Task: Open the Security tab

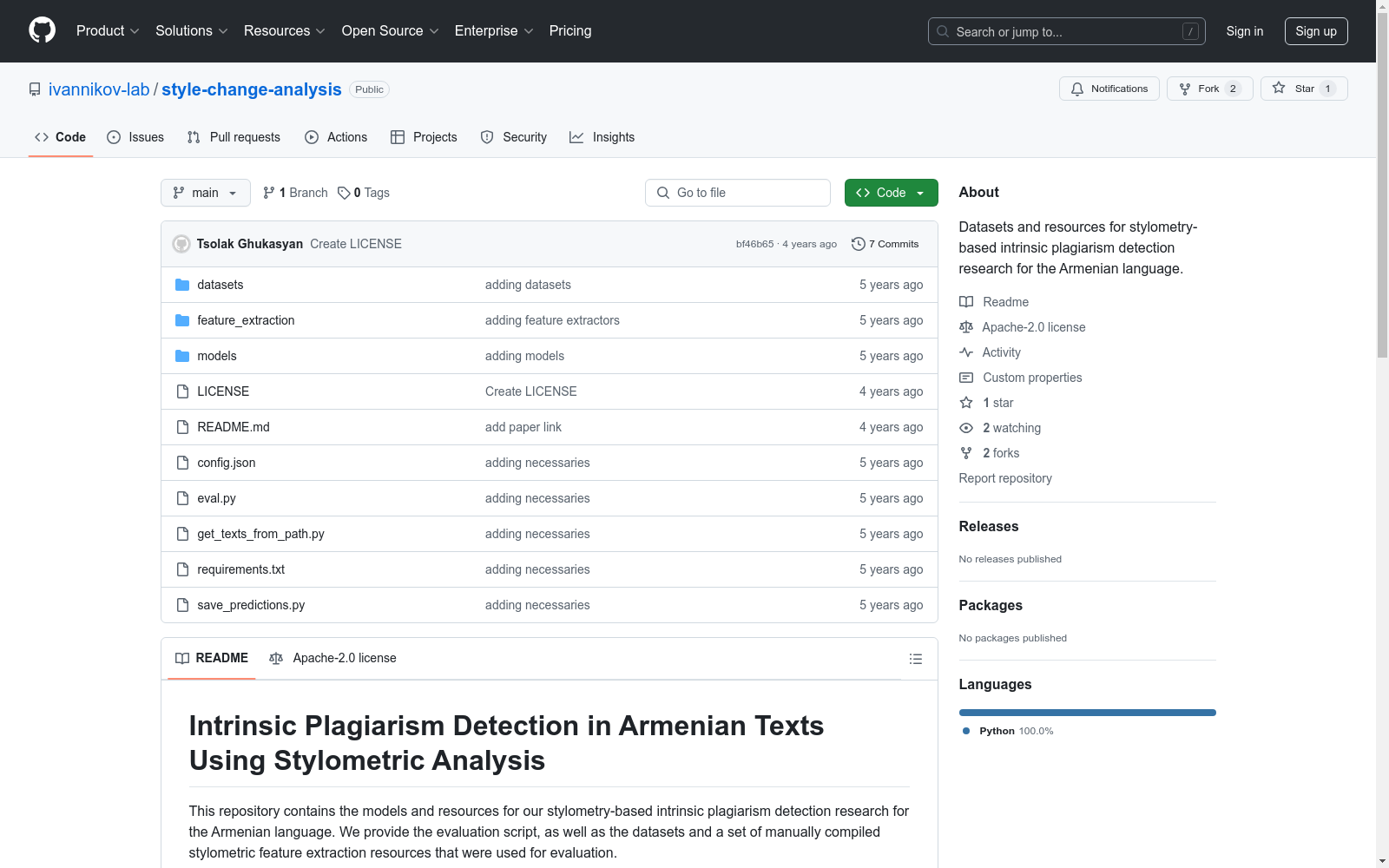Action: point(514,137)
